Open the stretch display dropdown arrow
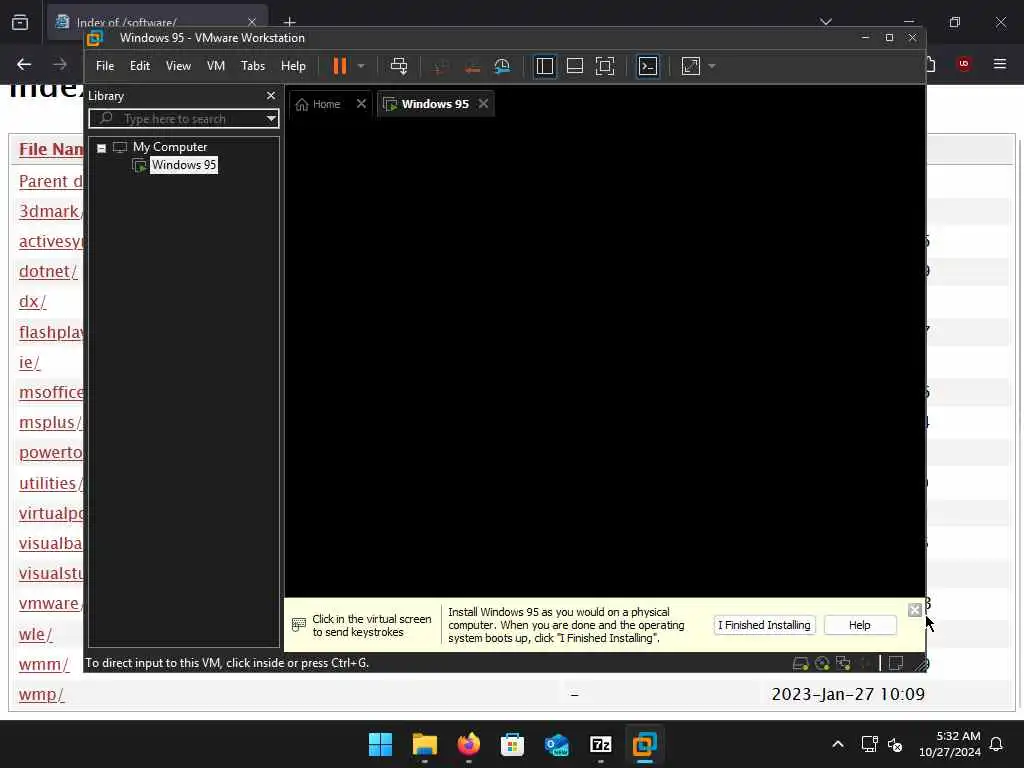Screen dimensions: 1024x768 (712, 66)
